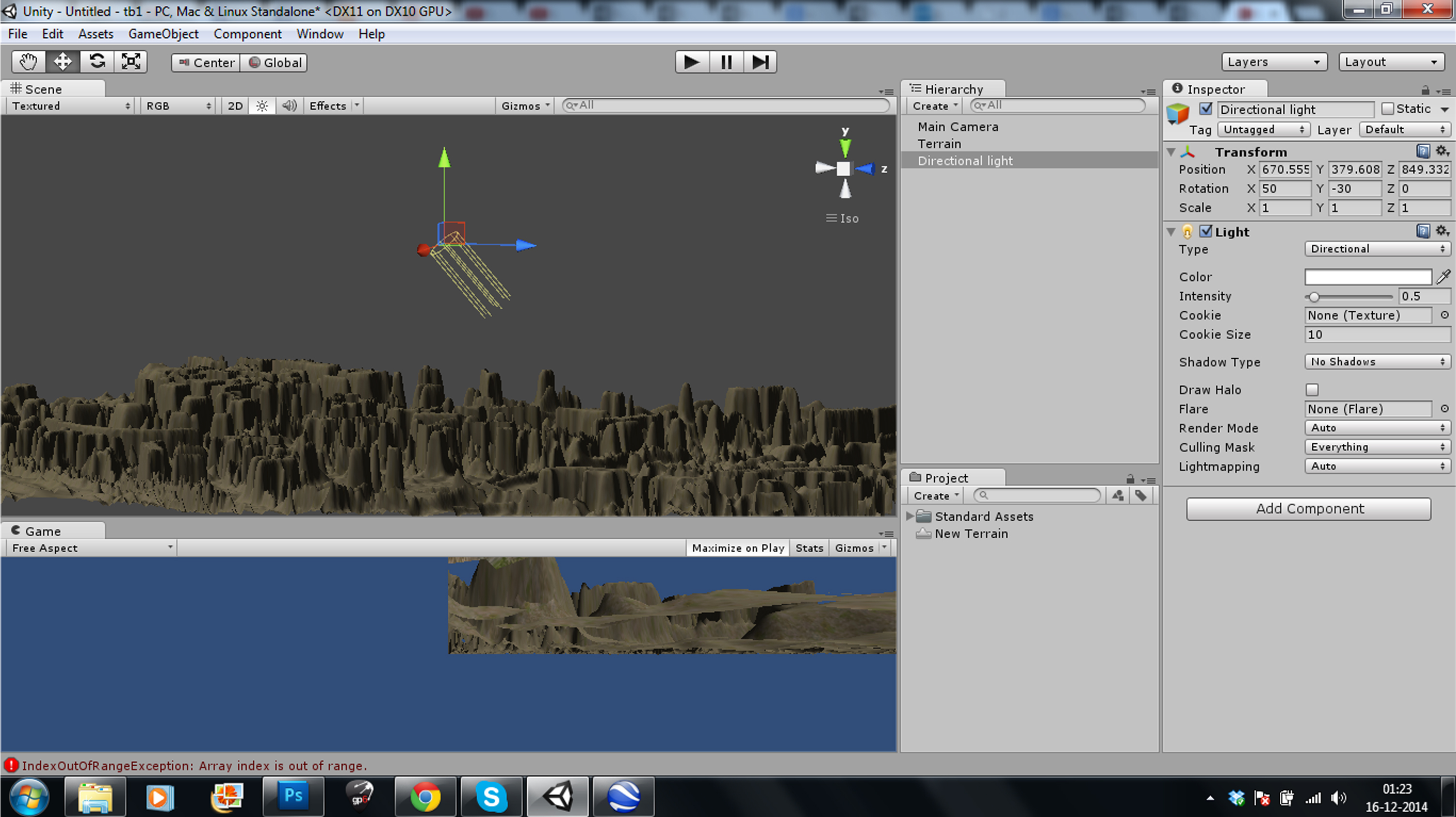Select the Scale tool icon

(131, 61)
